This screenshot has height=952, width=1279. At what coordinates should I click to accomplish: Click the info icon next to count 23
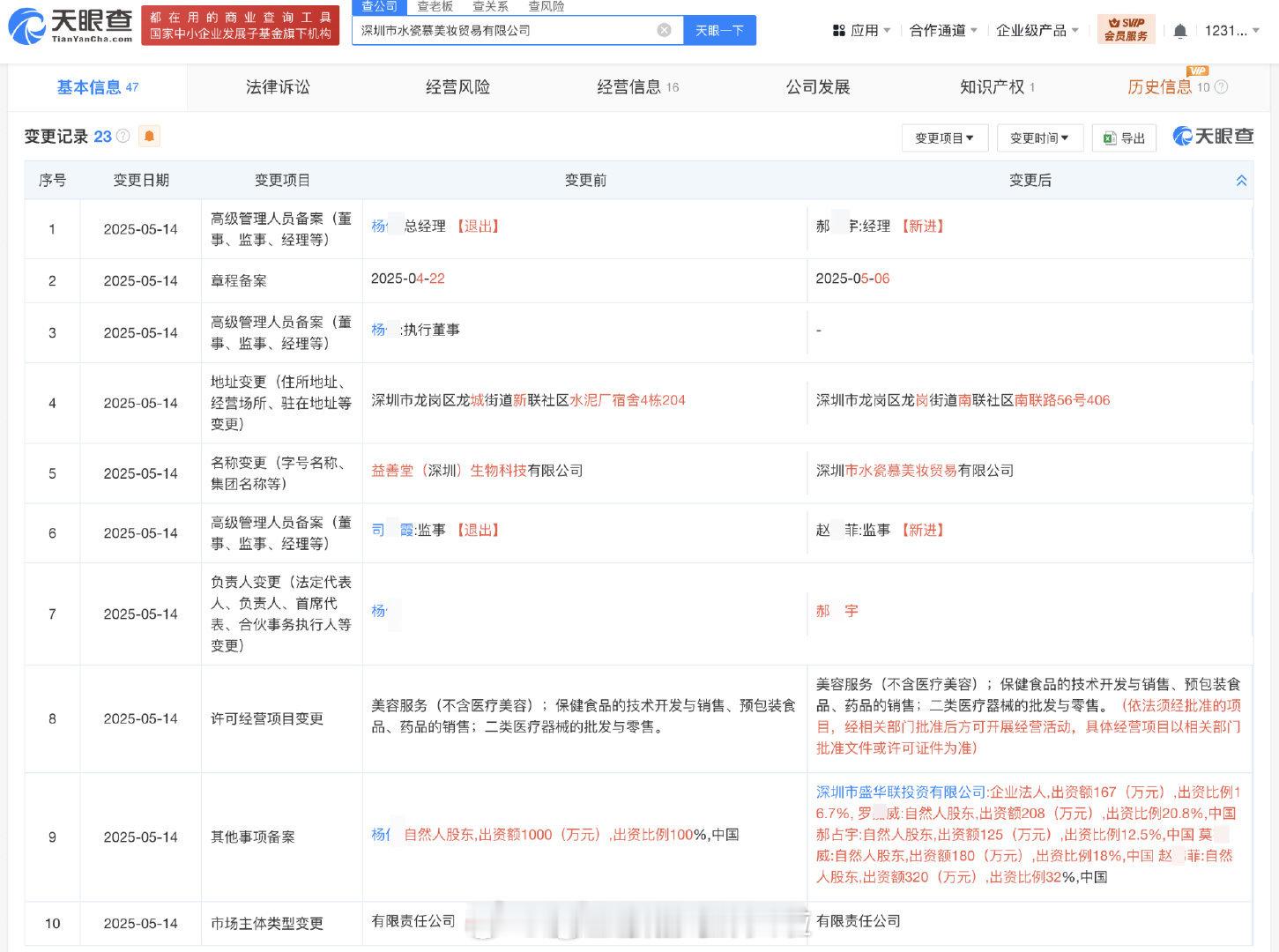(123, 137)
